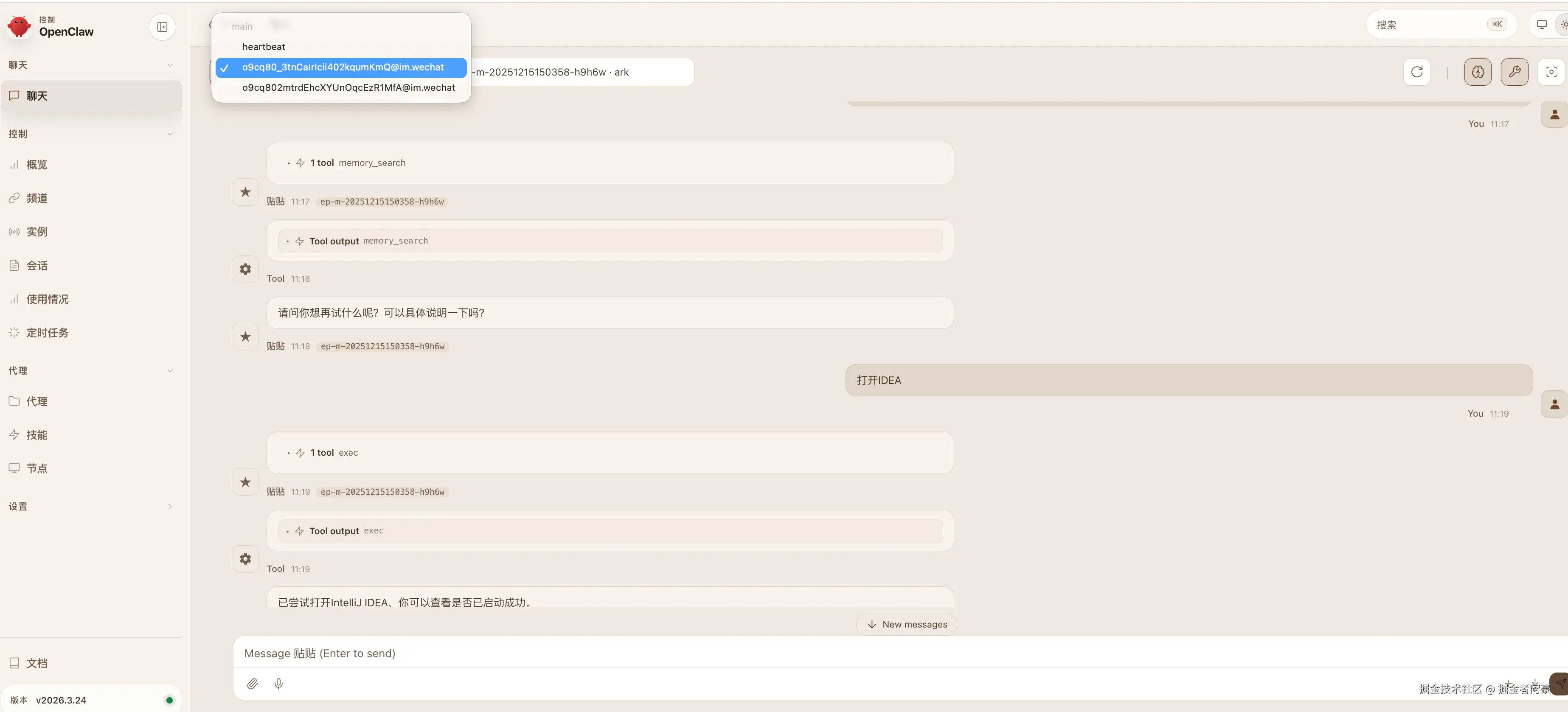Select o9cq802mtrdEhcXYUnOqcEzR1MfA wechat session

click(x=348, y=88)
